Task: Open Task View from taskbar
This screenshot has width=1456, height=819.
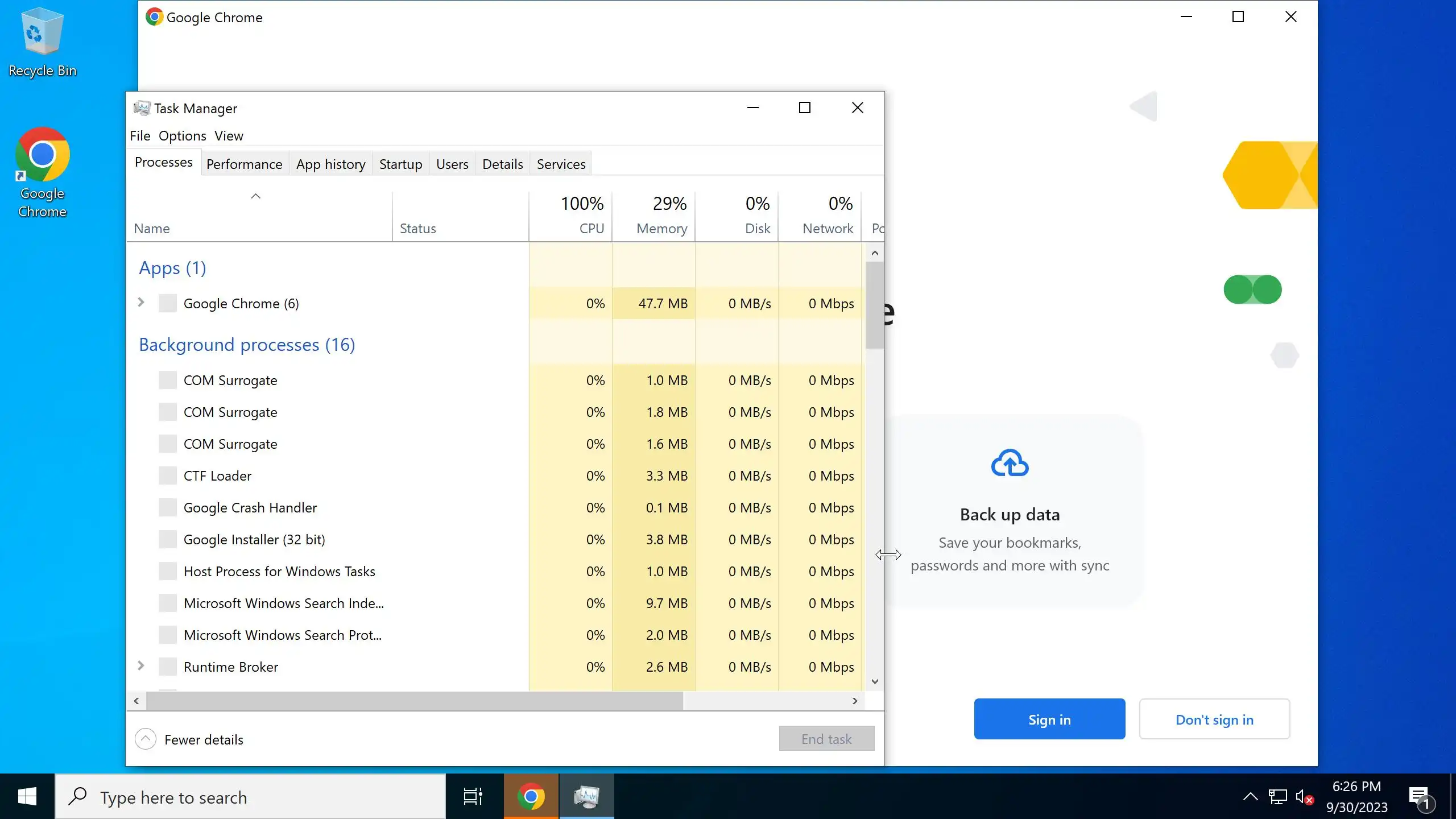Action: pos(473,797)
